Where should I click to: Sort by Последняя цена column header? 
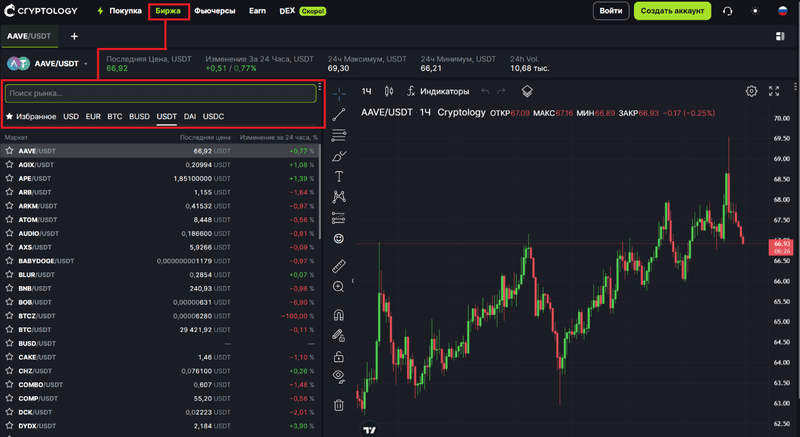coord(205,137)
